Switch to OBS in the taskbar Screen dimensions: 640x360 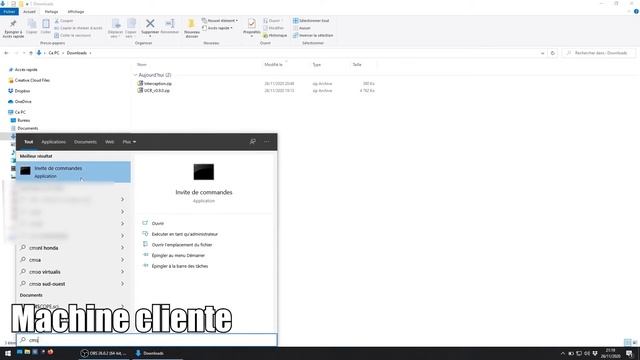pyautogui.click(x=104, y=353)
